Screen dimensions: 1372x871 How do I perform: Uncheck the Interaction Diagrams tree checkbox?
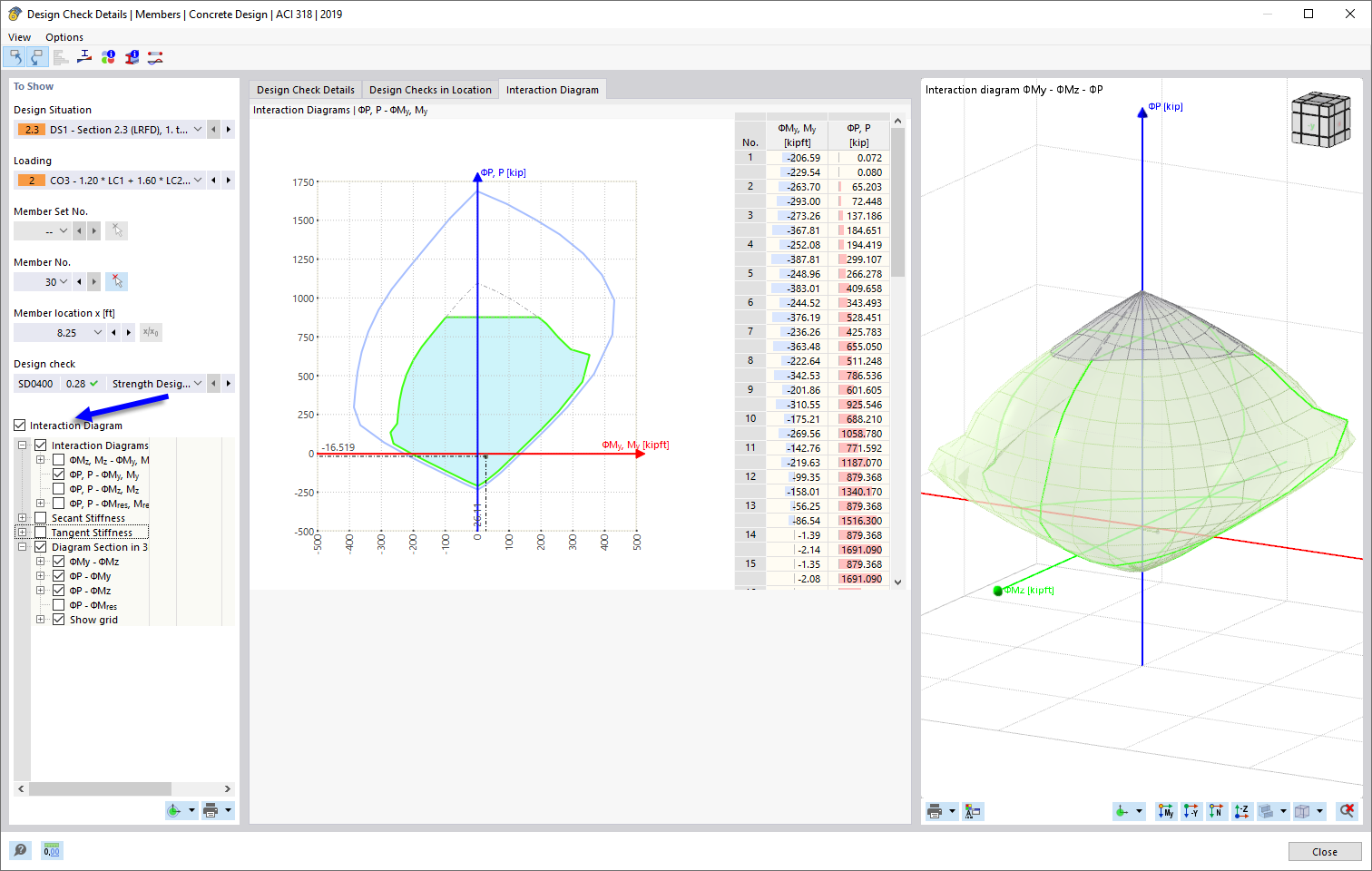[x=41, y=445]
